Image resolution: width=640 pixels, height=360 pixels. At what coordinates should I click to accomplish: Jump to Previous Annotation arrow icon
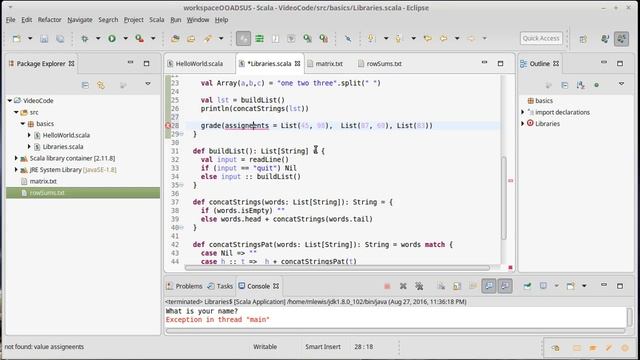pyautogui.click(x=398, y=39)
